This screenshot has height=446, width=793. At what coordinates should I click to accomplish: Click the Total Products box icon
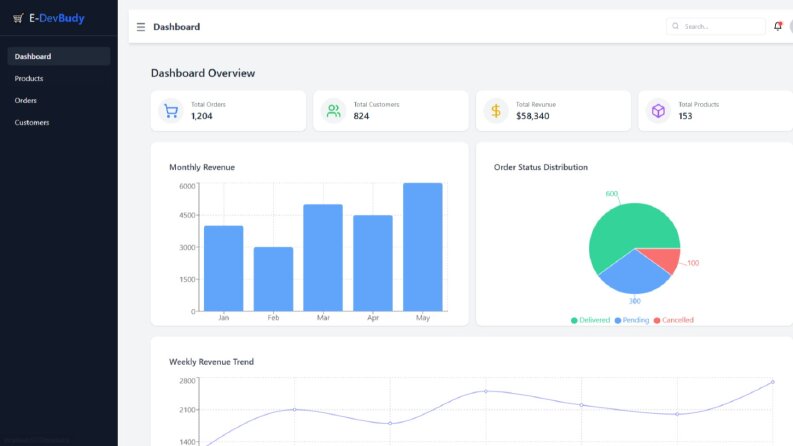pyautogui.click(x=658, y=111)
